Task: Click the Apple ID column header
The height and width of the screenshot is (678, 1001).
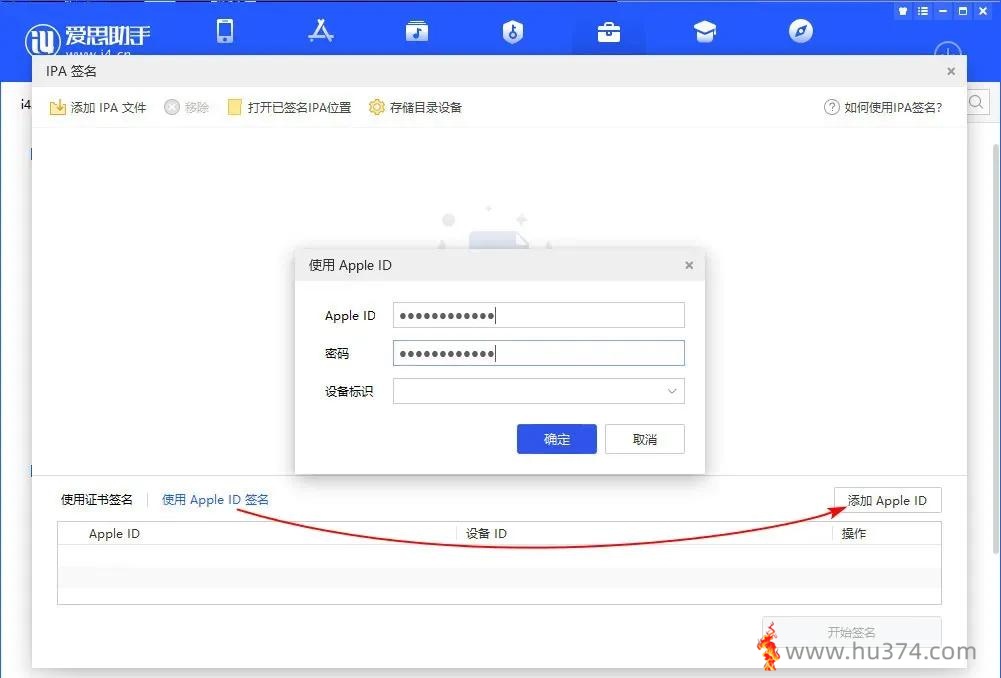Action: click(114, 534)
